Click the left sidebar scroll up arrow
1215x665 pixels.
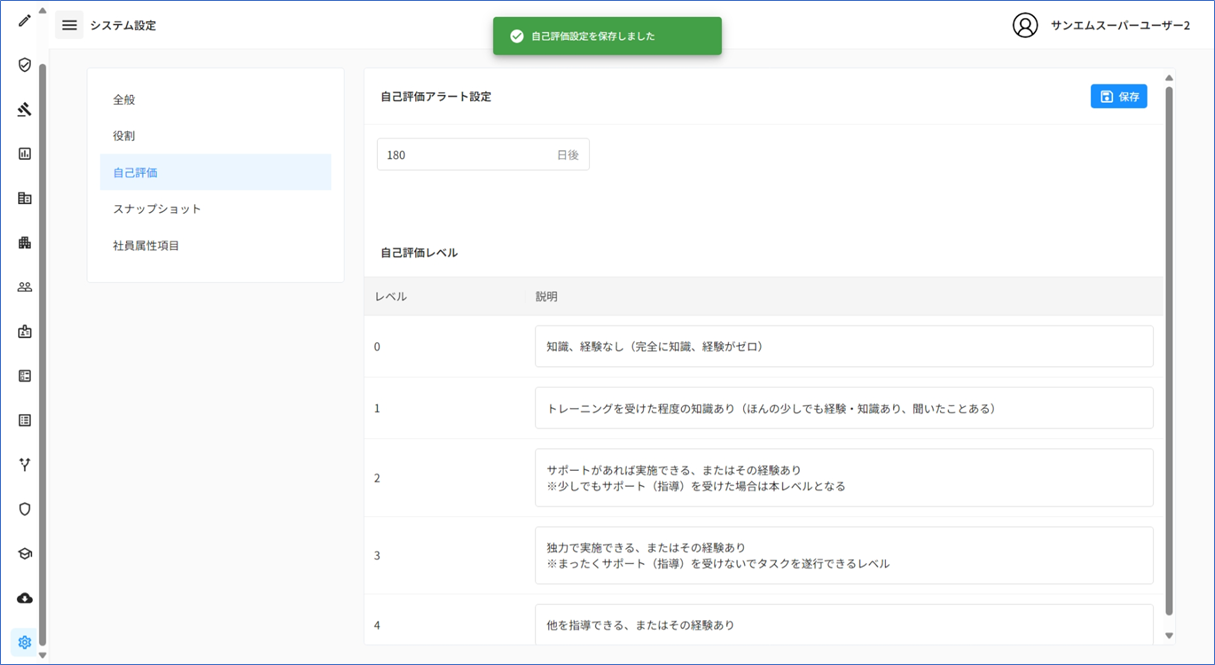[42, 11]
